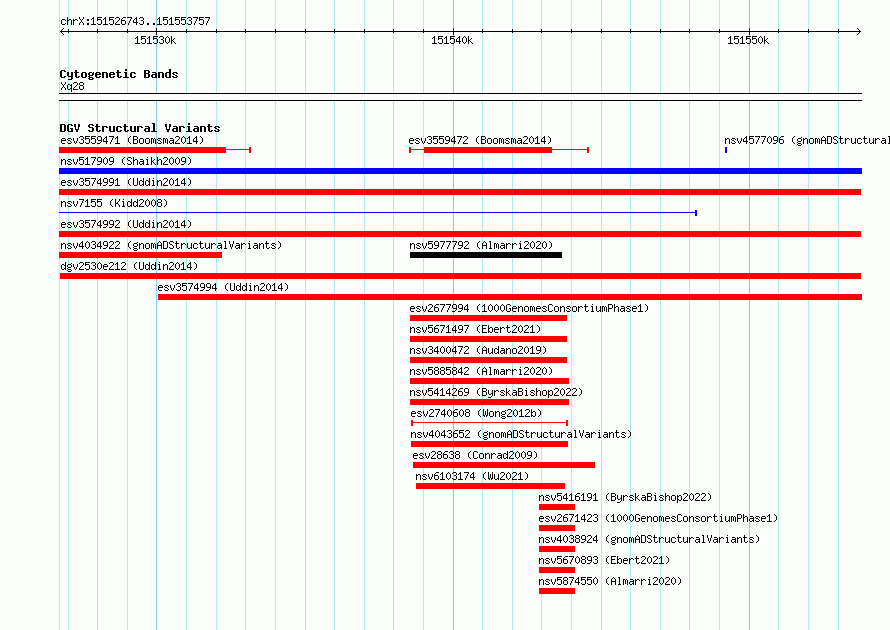
Task: Click the red nsv4043652 variant bar
Action: pos(489,444)
